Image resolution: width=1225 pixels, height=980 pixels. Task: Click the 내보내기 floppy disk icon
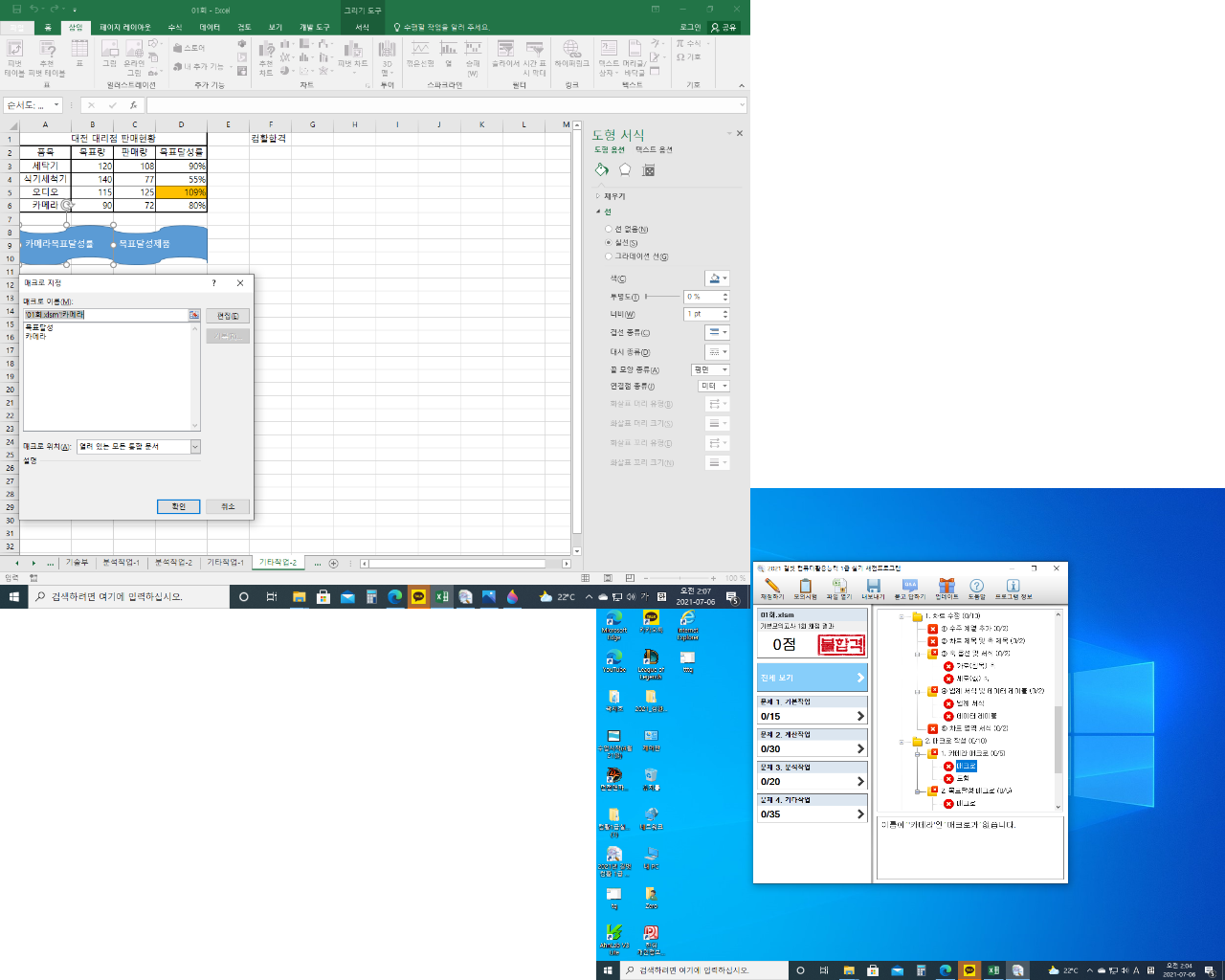click(873, 589)
